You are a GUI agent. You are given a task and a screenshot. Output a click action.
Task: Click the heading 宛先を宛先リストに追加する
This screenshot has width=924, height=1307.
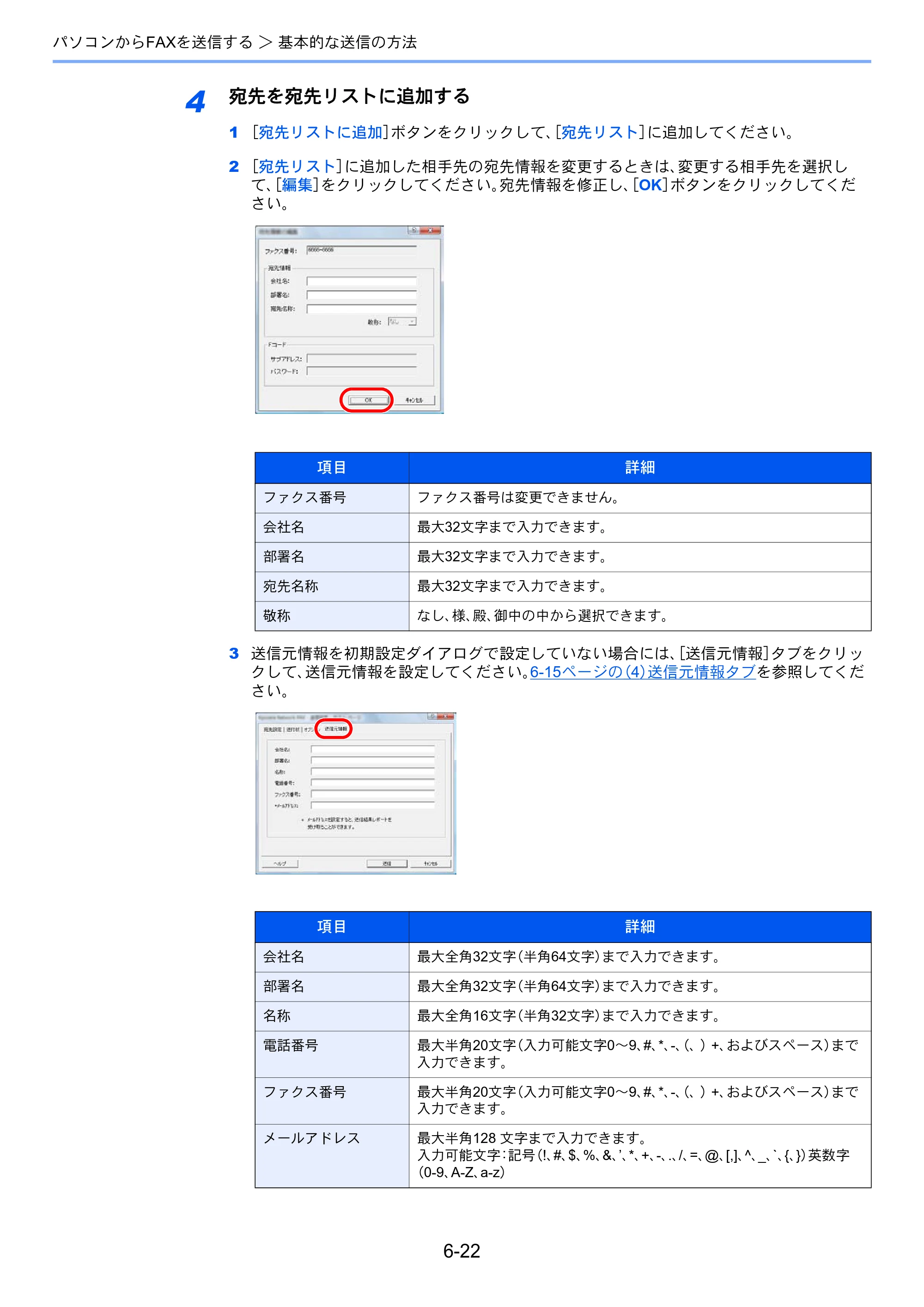tap(349, 96)
